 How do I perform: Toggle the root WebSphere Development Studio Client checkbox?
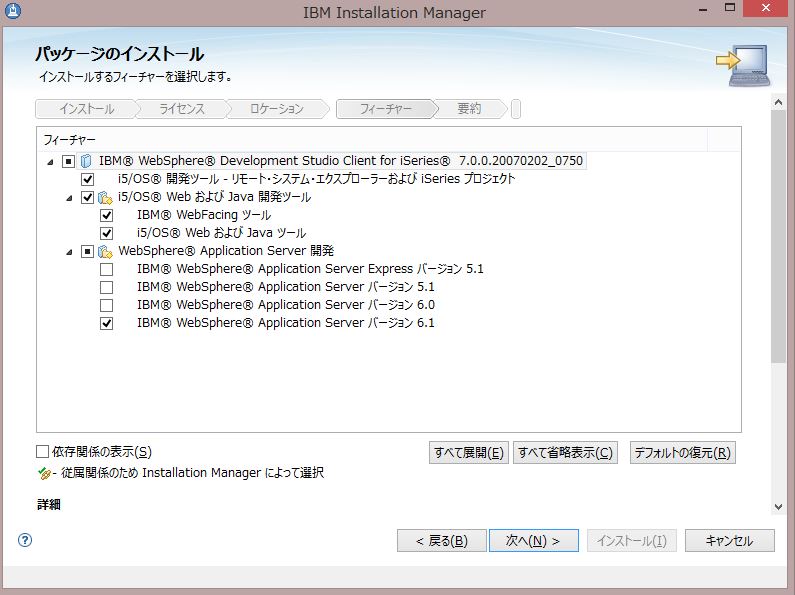[x=68, y=161]
